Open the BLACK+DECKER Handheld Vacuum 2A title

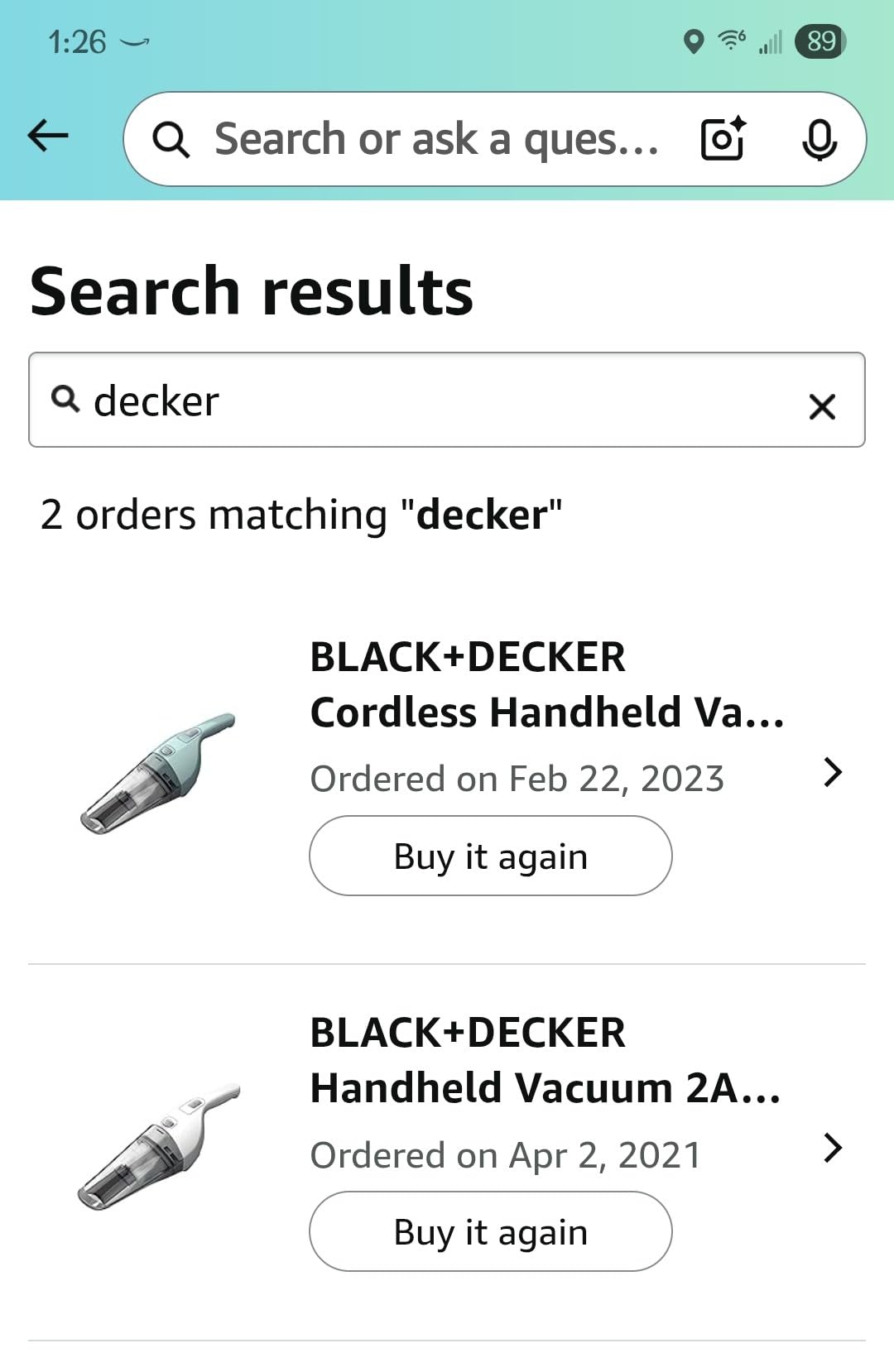click(x=546, y=1059)
